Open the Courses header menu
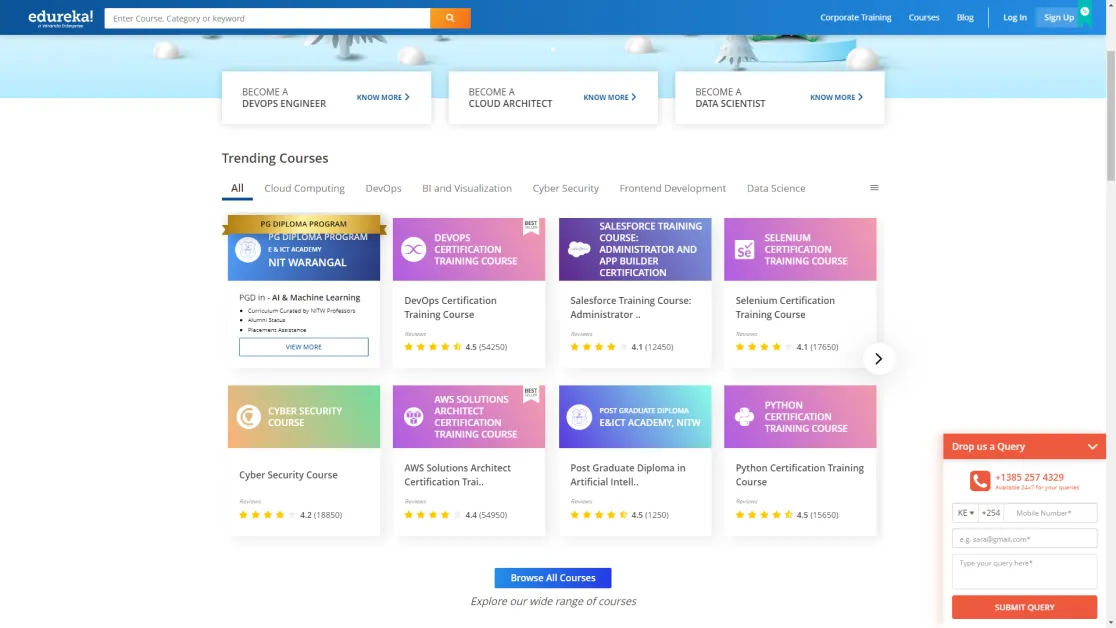Image resolution: width=1116 pixels, height=628 pixels. (924, 17)
